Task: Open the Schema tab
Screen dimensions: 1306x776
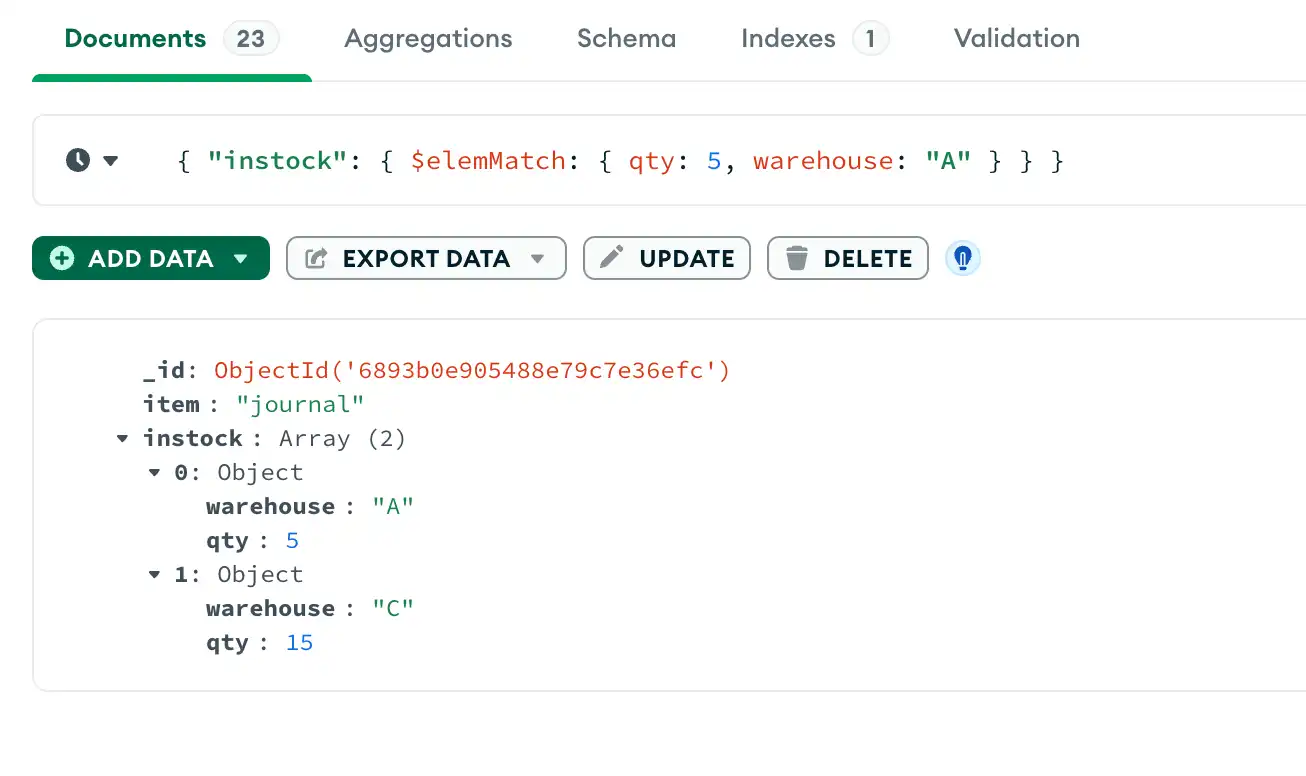Action: [x=626, y=38]
